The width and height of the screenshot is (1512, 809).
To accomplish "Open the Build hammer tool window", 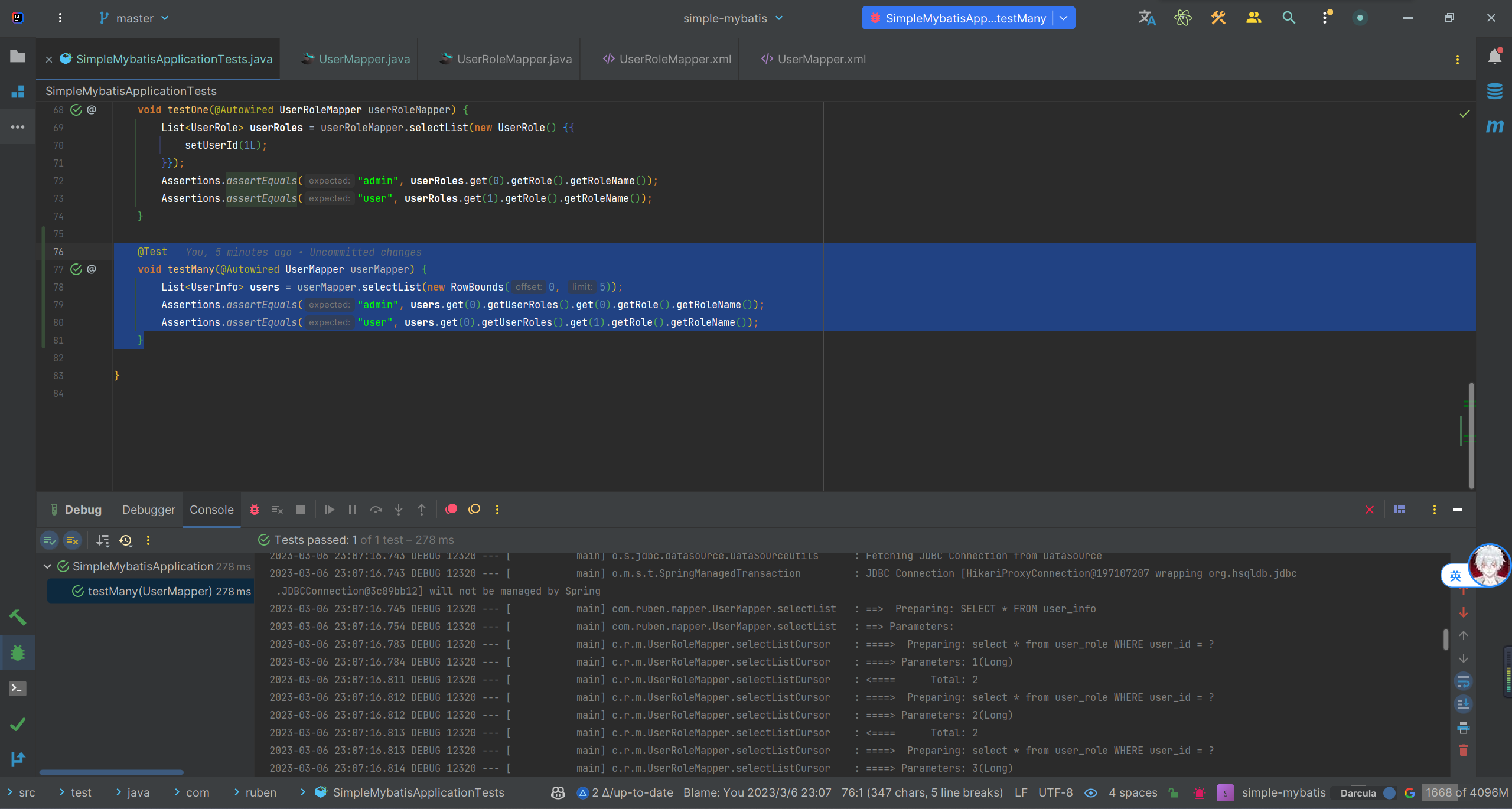I will coord(18,618).
